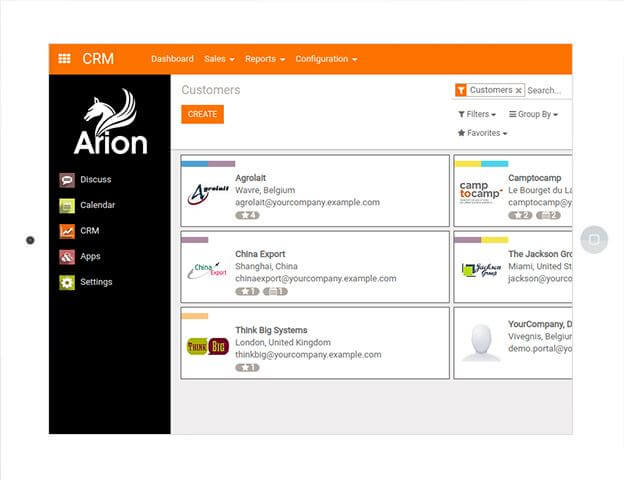Click the opportunities badge on Agrolait card
Image resolution: width=624 pixels, height=480 pixels.
(247, 215)
